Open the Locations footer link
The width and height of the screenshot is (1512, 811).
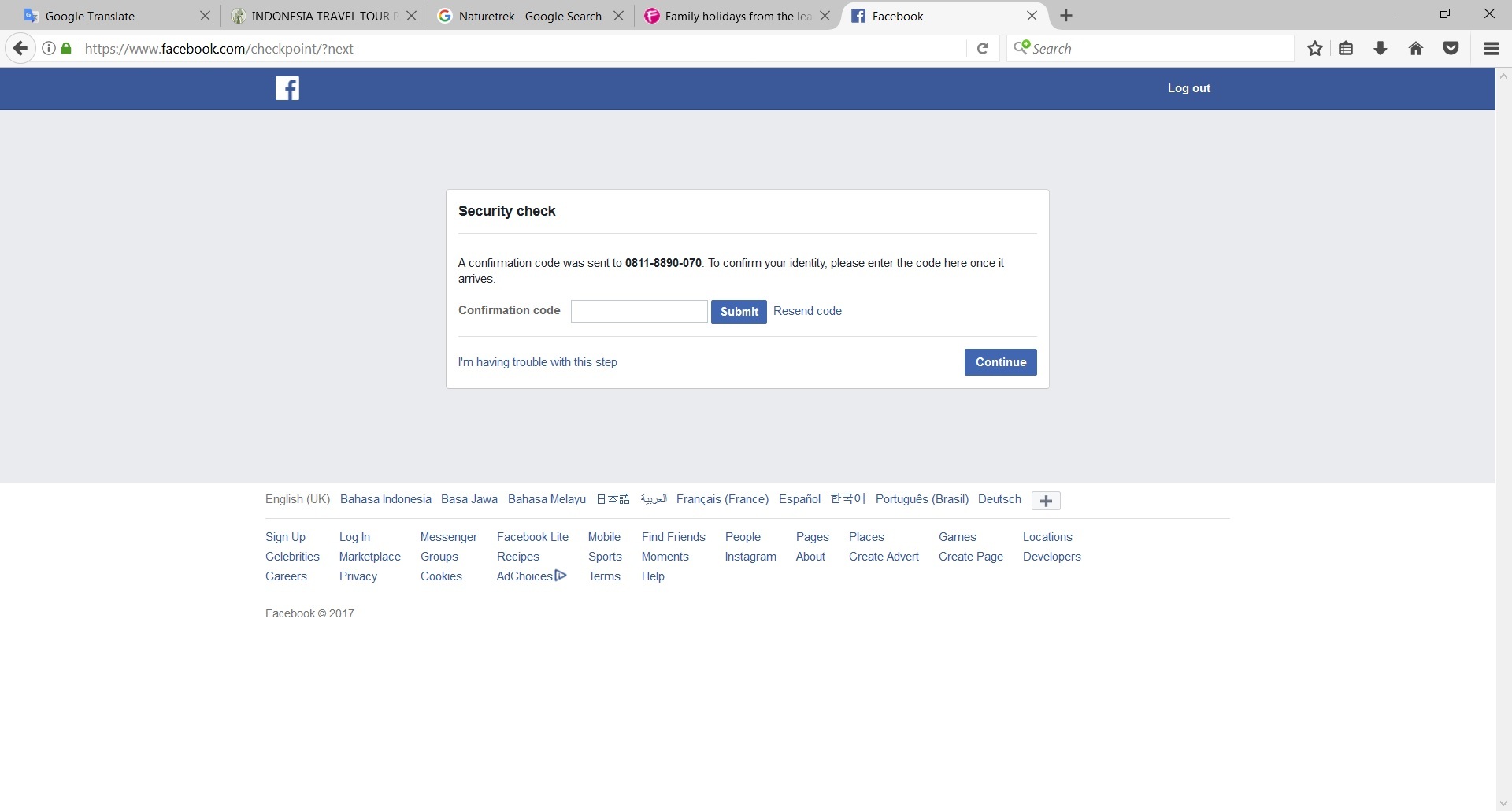[x=1047, y=537]
